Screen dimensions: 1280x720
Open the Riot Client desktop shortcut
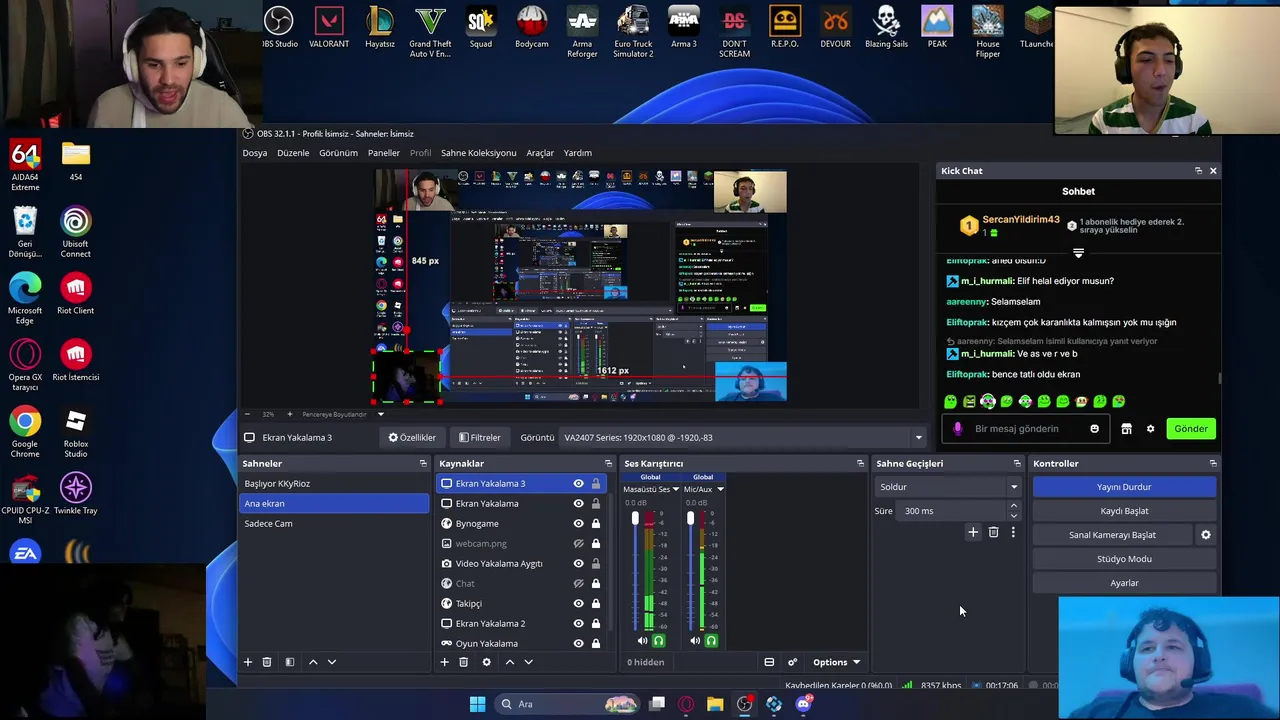75,295
